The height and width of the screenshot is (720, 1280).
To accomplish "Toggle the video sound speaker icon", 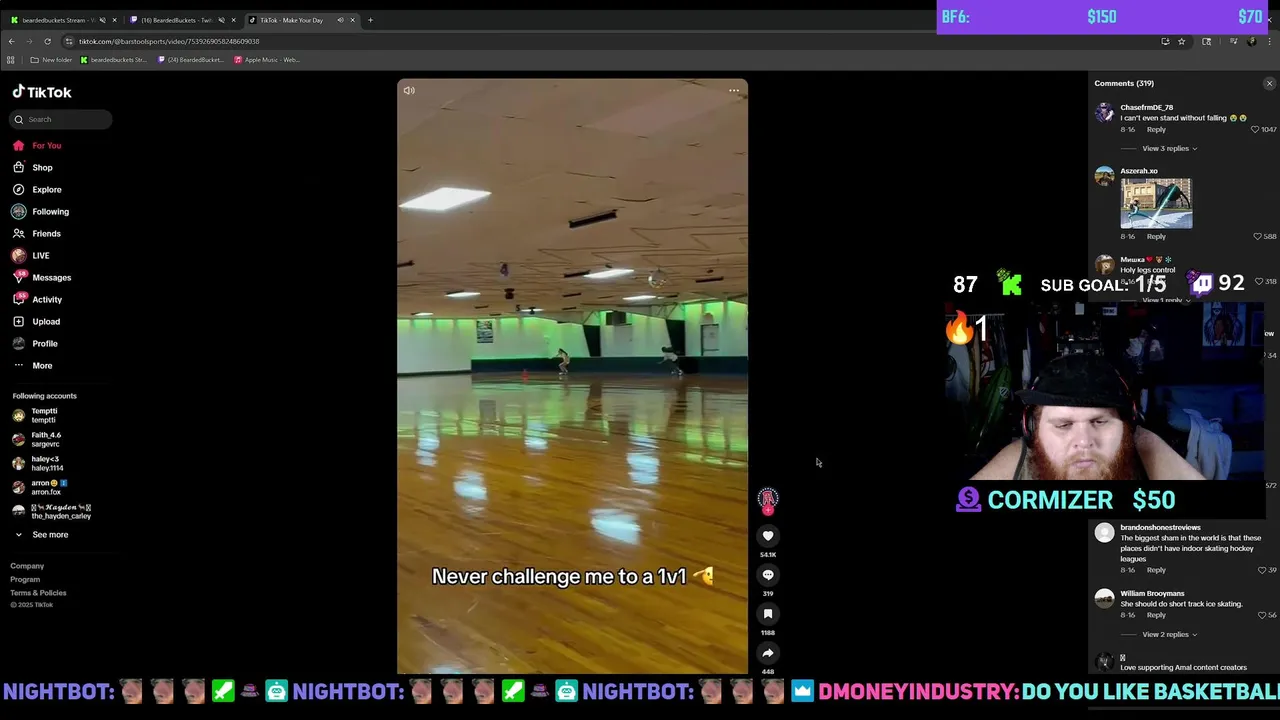I will point(409,90).
